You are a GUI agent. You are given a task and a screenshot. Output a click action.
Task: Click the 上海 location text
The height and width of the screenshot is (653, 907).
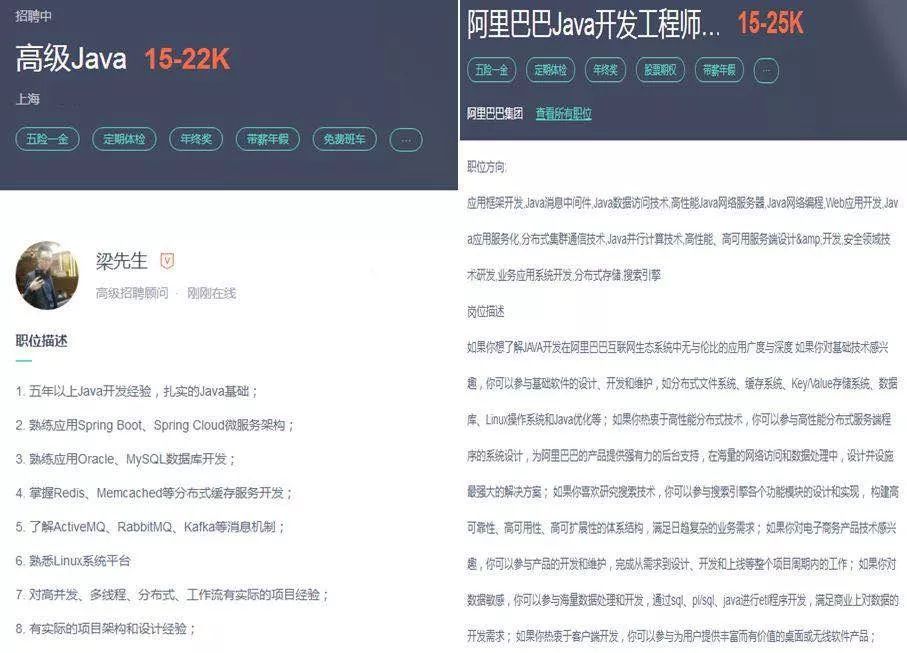(x=28, y=99)
